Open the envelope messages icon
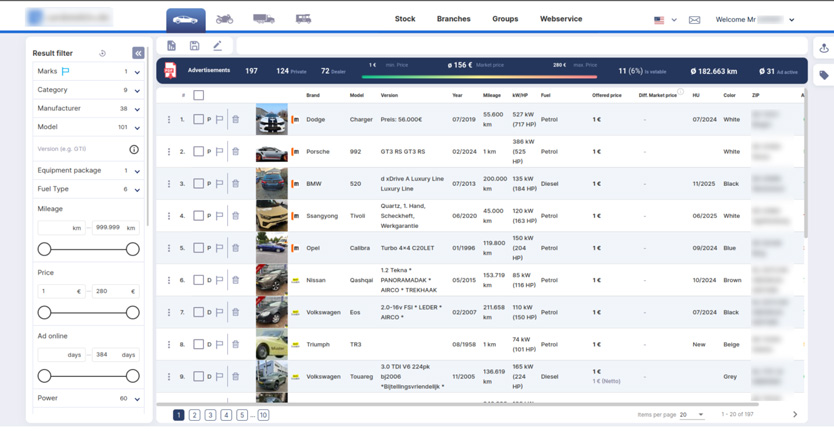The image size is (834, 431). pos(694,20)
